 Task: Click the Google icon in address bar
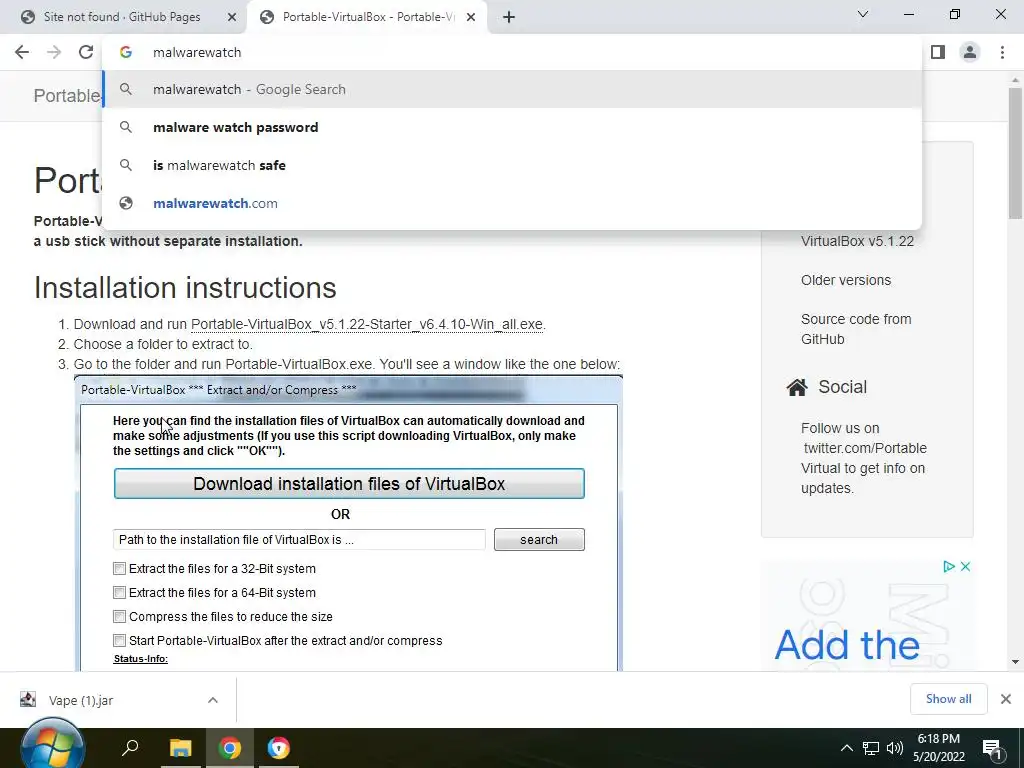click(x=126, y=52)
